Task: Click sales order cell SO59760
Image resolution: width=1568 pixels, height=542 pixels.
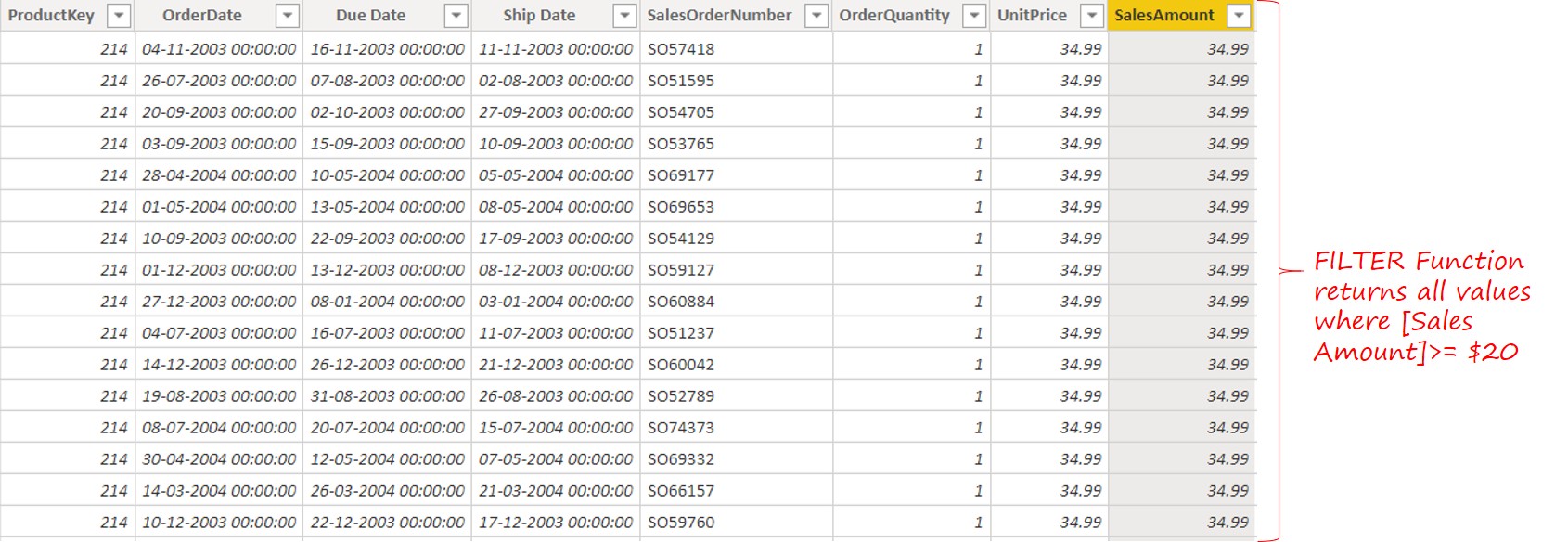Action: click(x=736, y=523)
